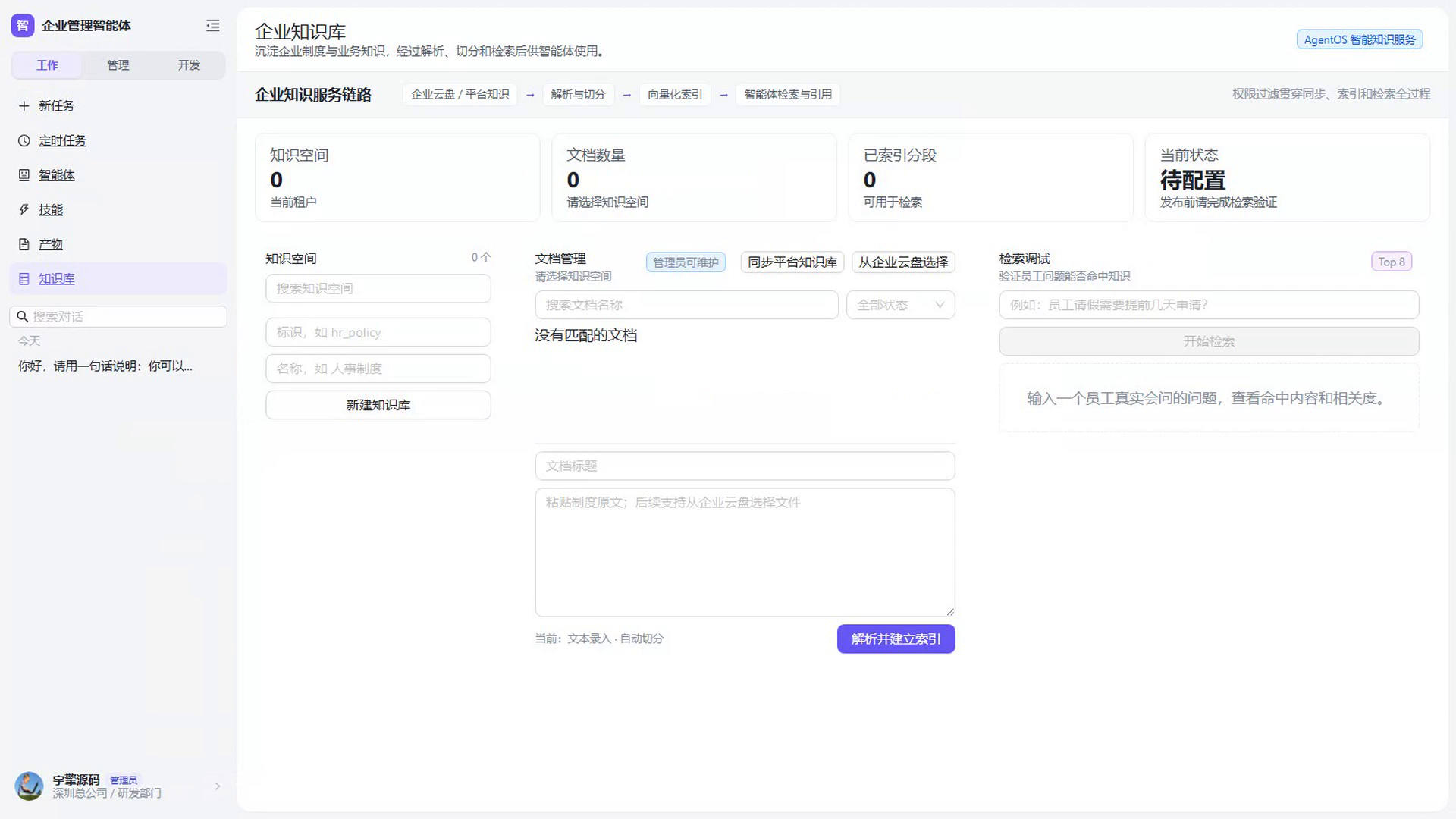This screenshot has height=819, width=1456.
Task: Focus the 搜索文档名称 input field
Action: [x=686, y=305]
